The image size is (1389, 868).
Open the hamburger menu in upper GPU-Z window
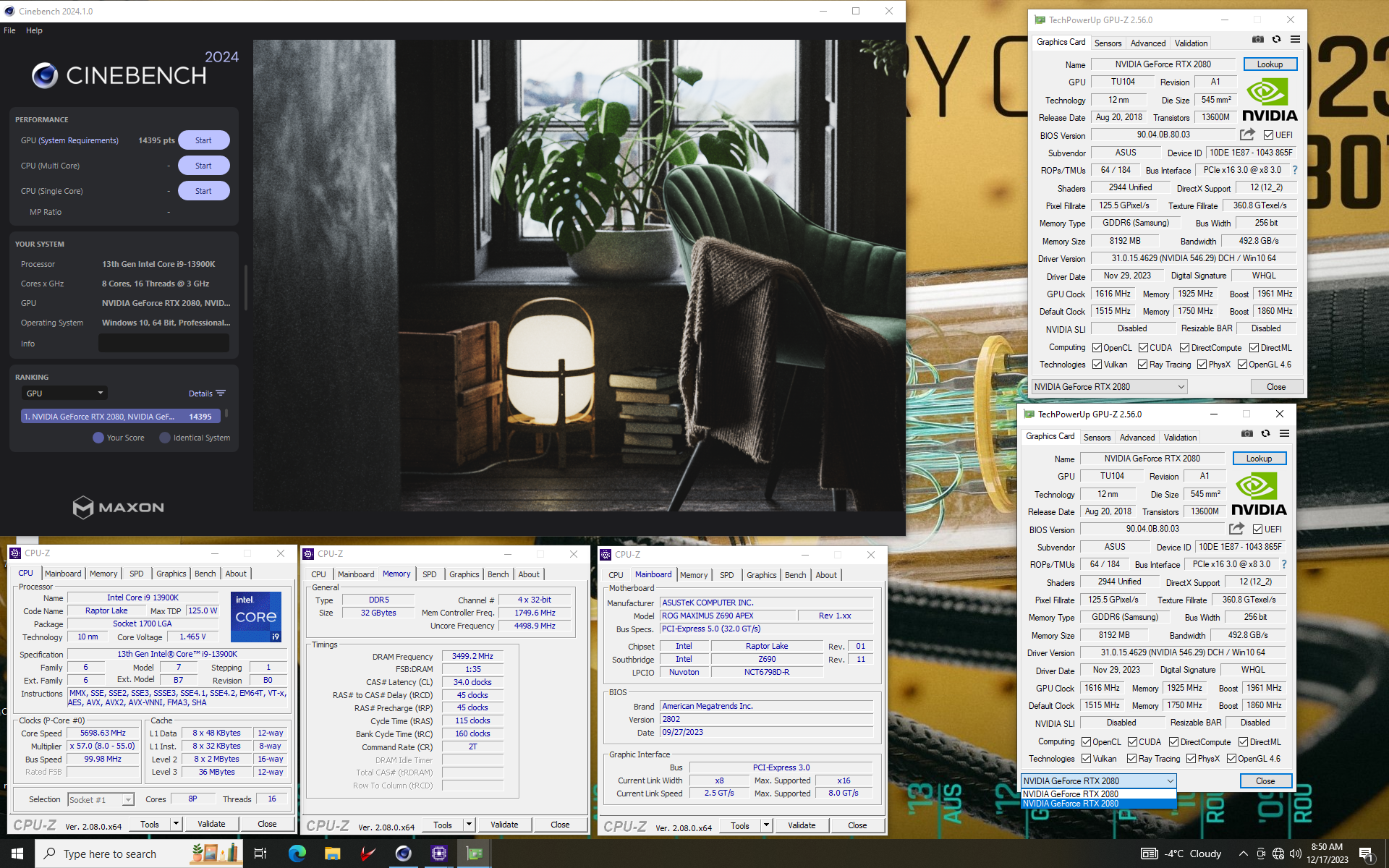click(1295, 40)
